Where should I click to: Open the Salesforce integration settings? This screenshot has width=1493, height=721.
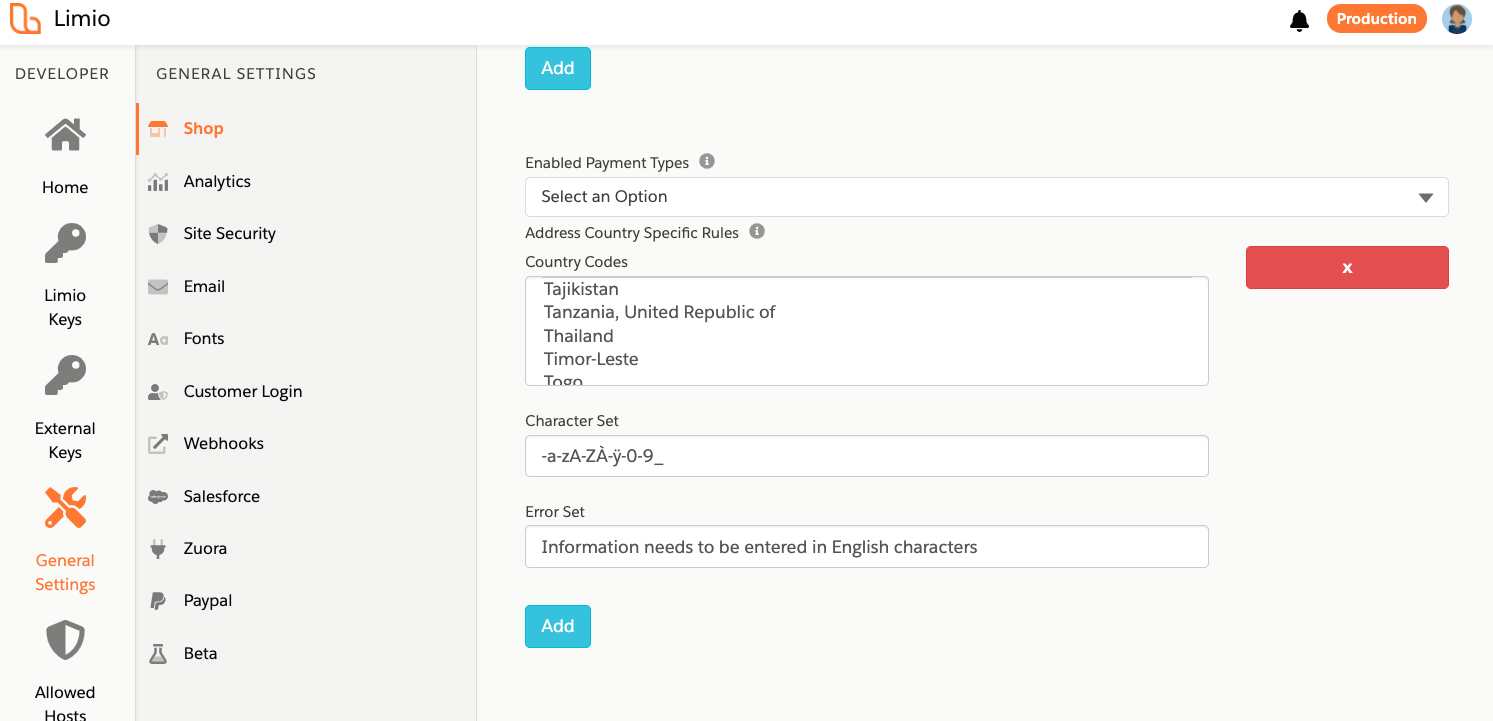pyautogui.click(x=221, y=496)
